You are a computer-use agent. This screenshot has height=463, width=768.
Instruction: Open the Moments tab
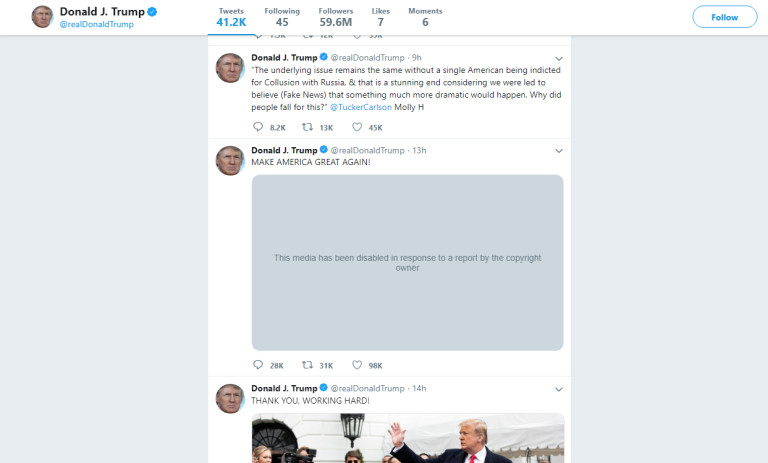425,17
